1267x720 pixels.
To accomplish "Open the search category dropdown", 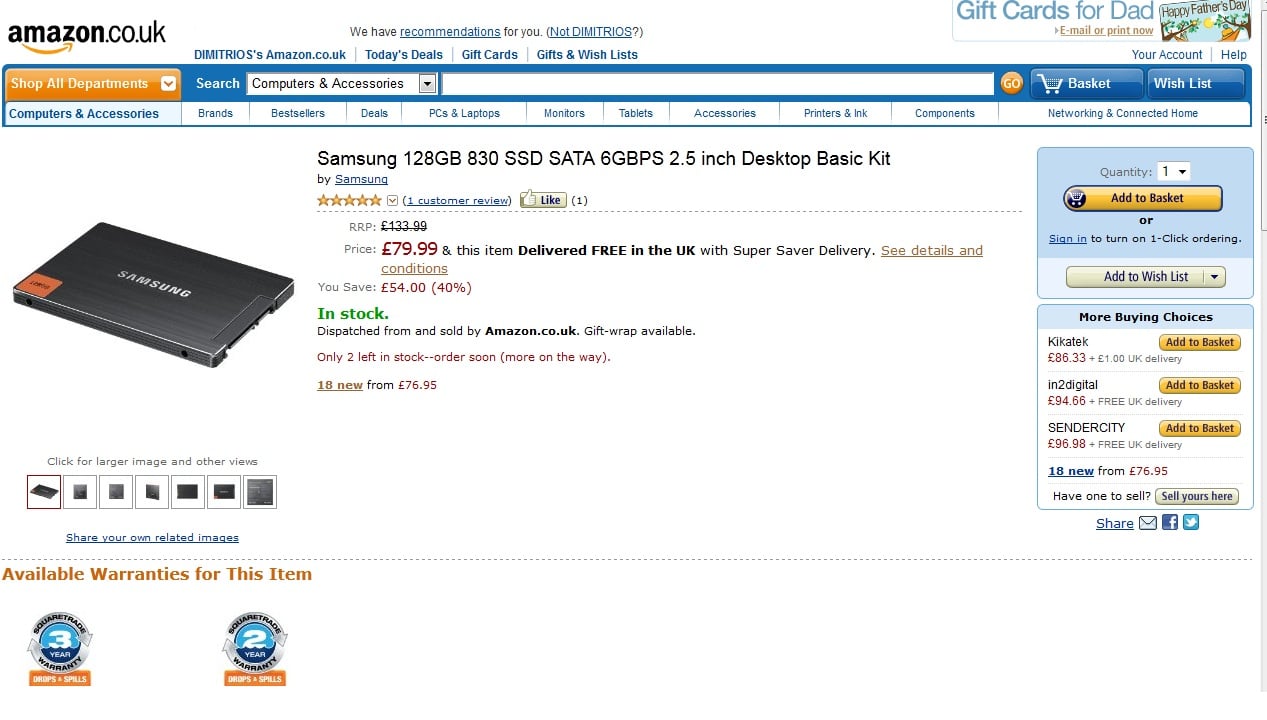I will (x=427, y=84).
